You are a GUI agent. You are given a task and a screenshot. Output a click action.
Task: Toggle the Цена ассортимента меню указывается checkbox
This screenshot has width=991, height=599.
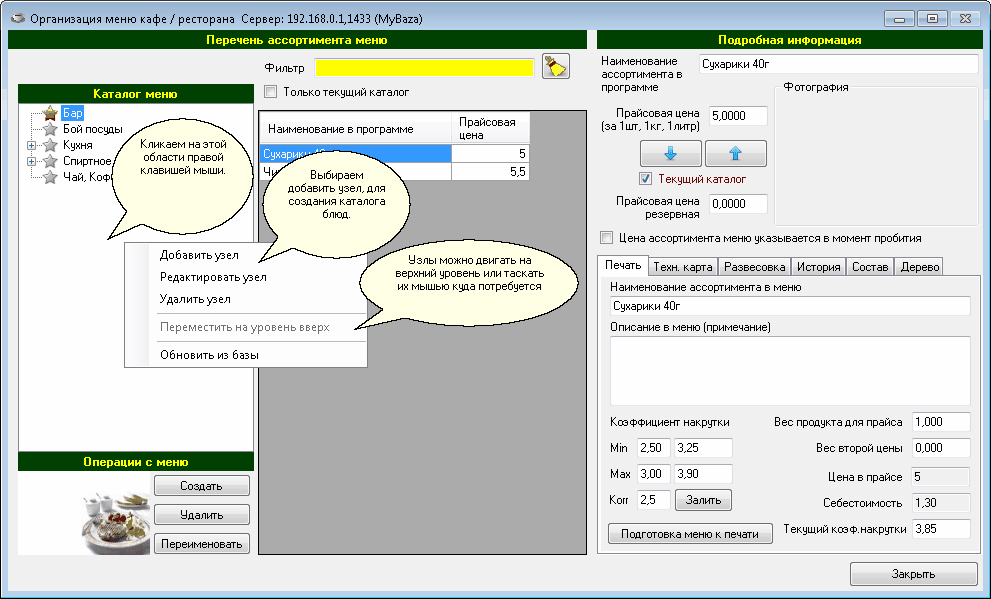coord(605,238)
